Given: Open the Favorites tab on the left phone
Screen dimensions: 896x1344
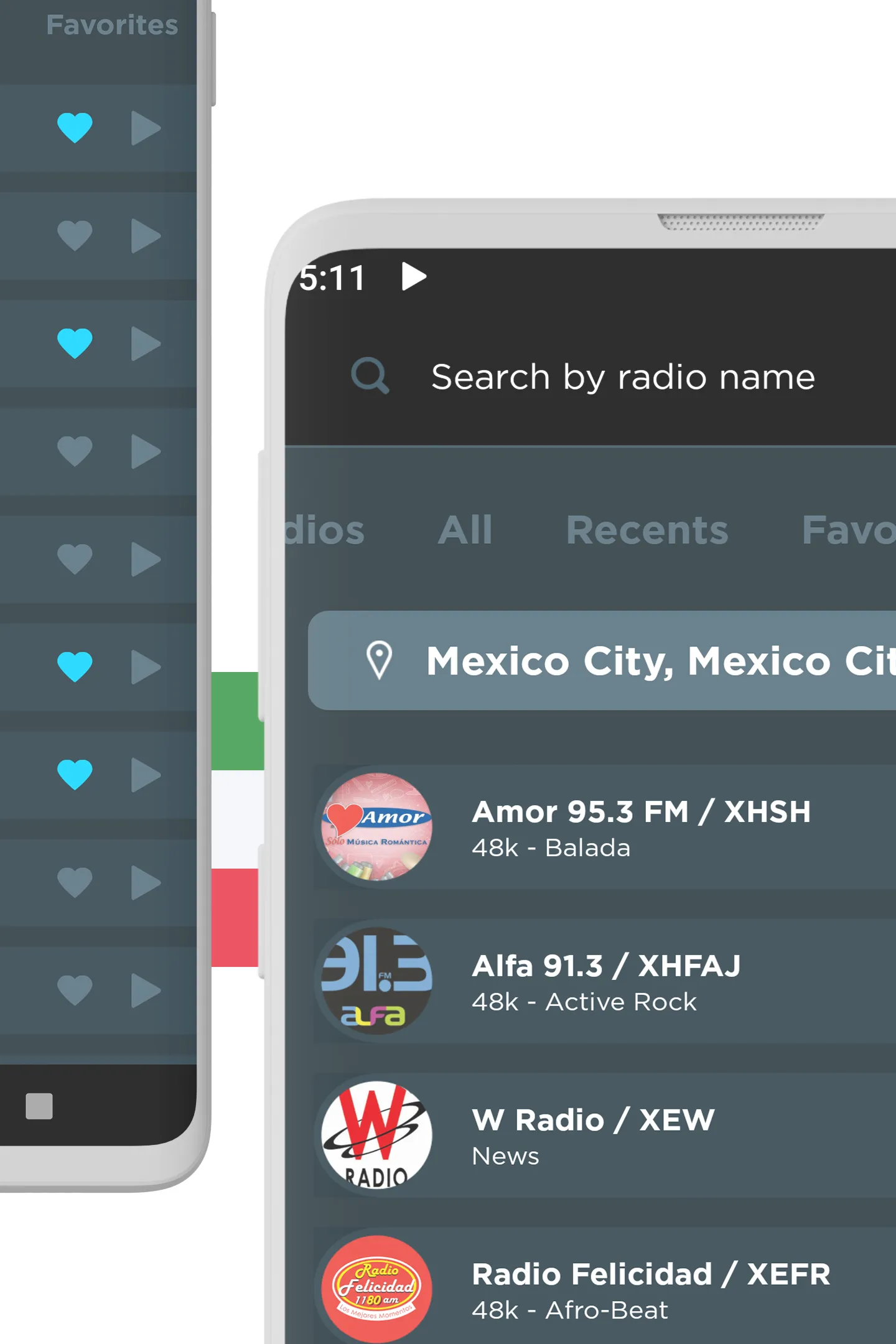Looking at the screenshot, I should tap(112, 25).
